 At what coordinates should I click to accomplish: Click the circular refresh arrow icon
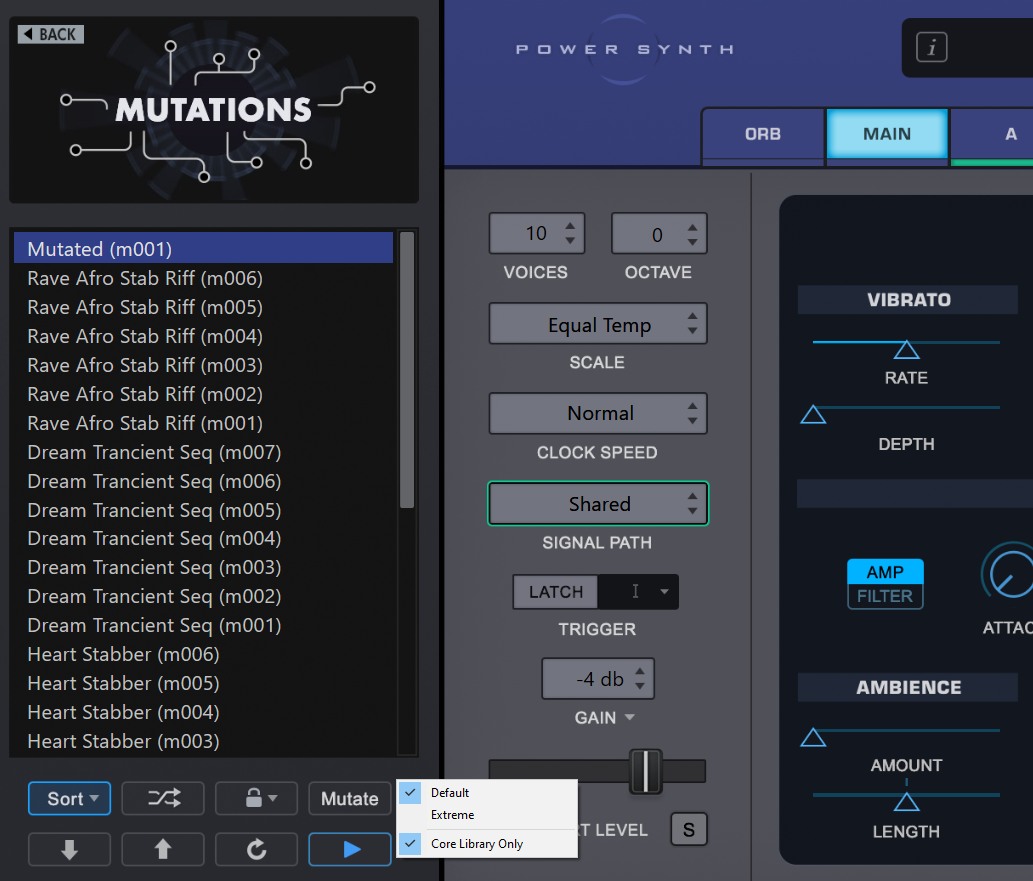[x=256, y=849]
